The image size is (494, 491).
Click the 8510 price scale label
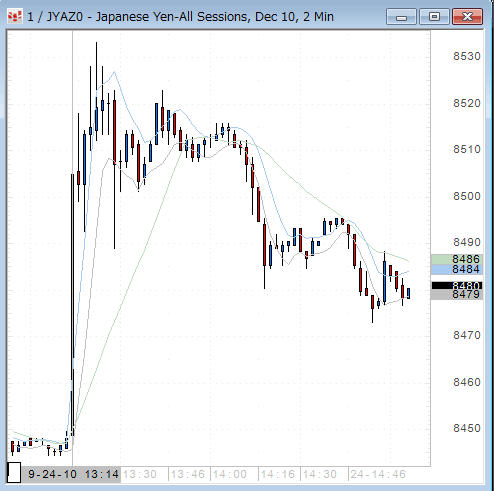467,149
